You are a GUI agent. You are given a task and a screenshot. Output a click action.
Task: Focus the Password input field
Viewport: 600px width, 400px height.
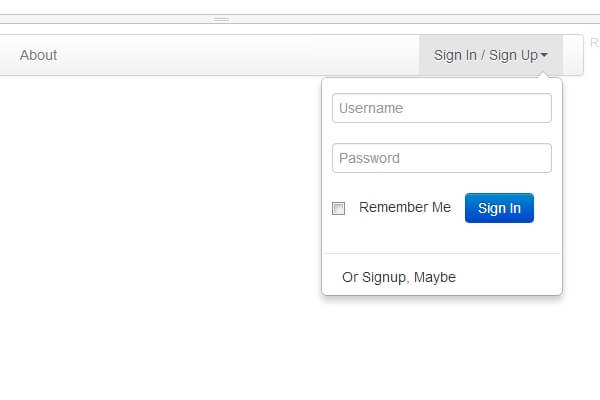click(441, 158)
